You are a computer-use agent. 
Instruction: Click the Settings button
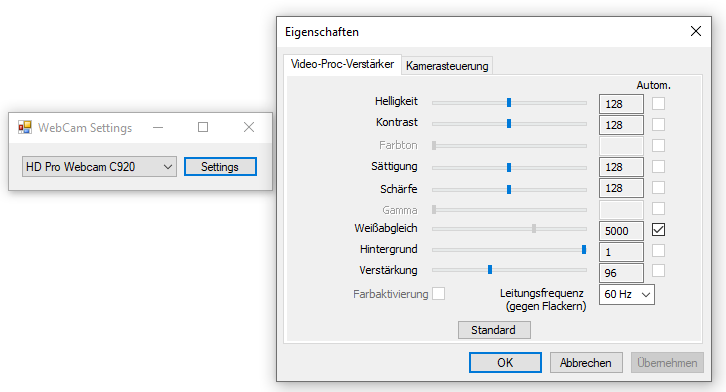pos(220,167)
